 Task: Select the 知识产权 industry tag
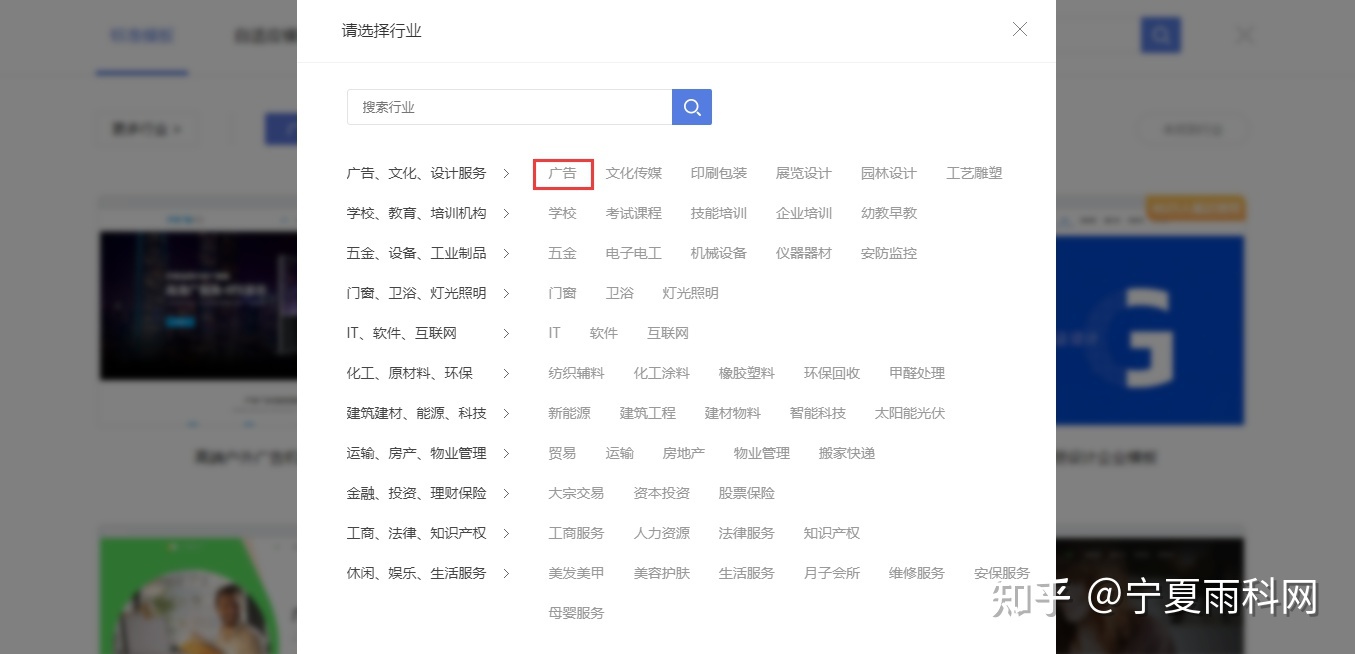tap(831, 532)
